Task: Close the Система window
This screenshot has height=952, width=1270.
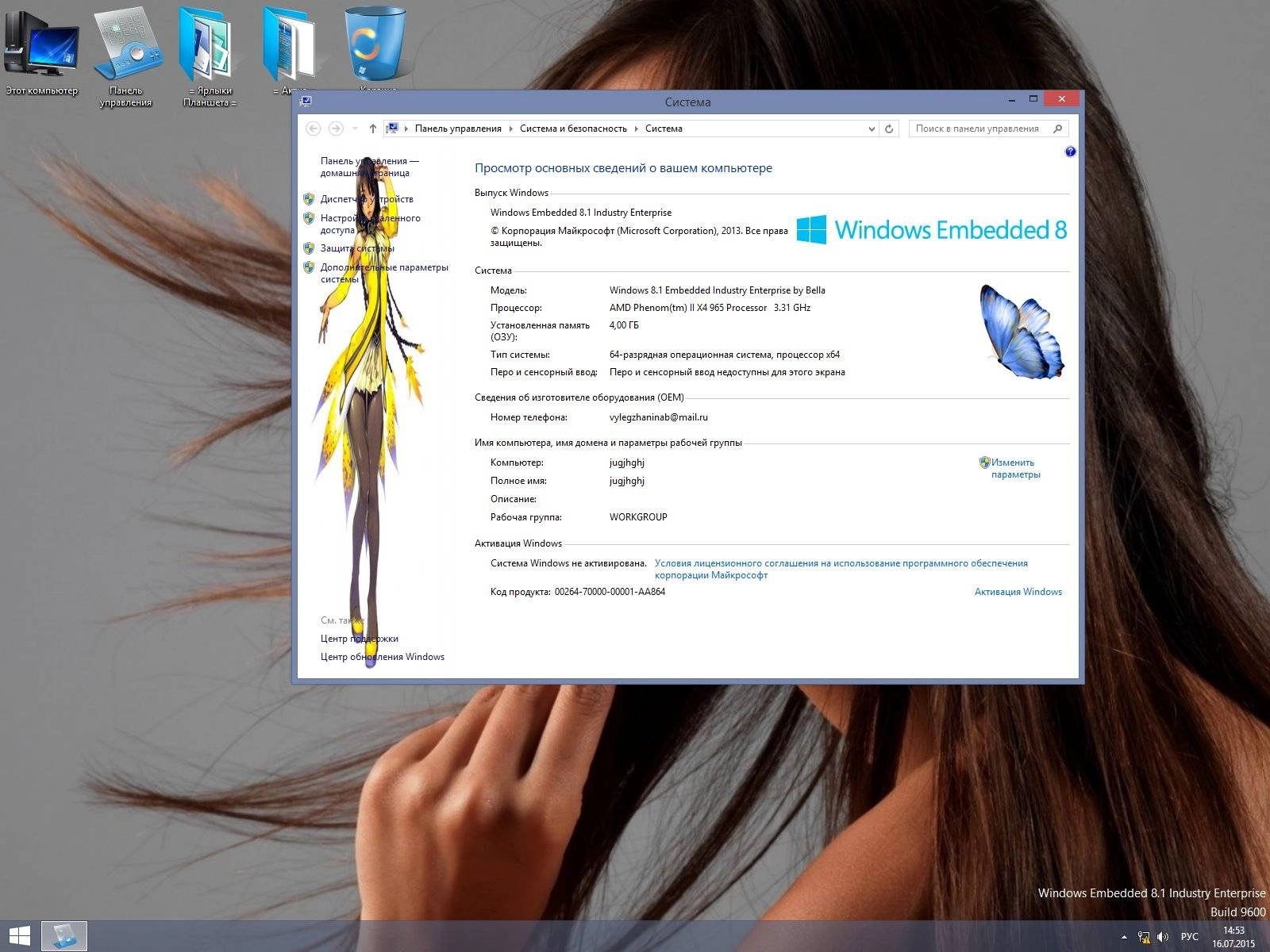Action: (1062, 99)
